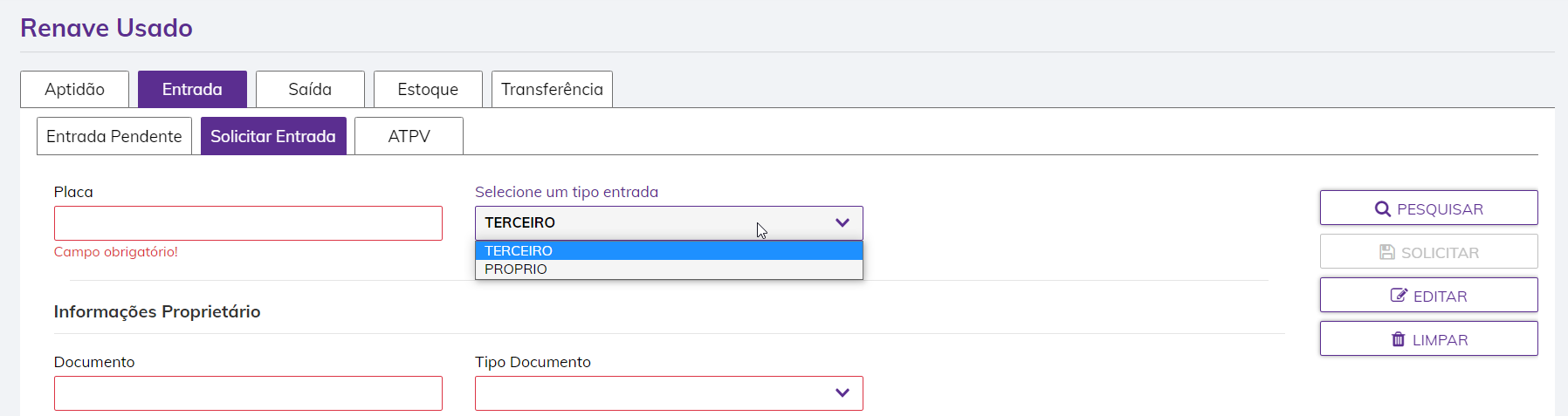Select the Entrada tab
1568x416 pixels.
click(192, 90)
